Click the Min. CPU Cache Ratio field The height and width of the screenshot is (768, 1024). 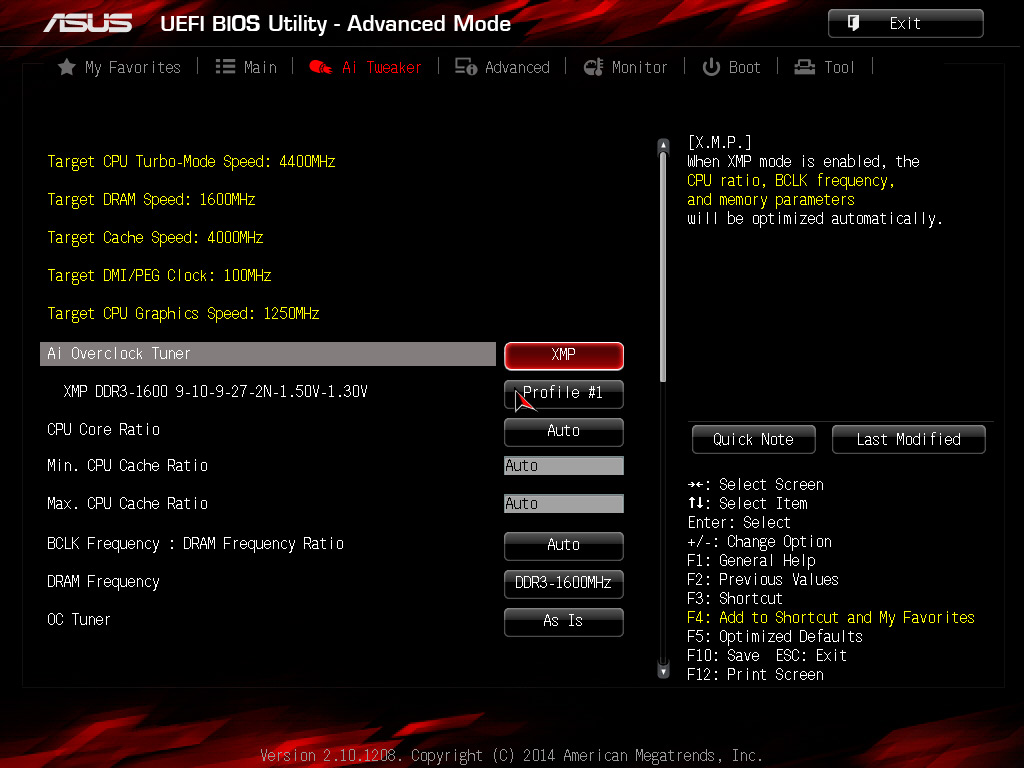(x=563, y=466)
